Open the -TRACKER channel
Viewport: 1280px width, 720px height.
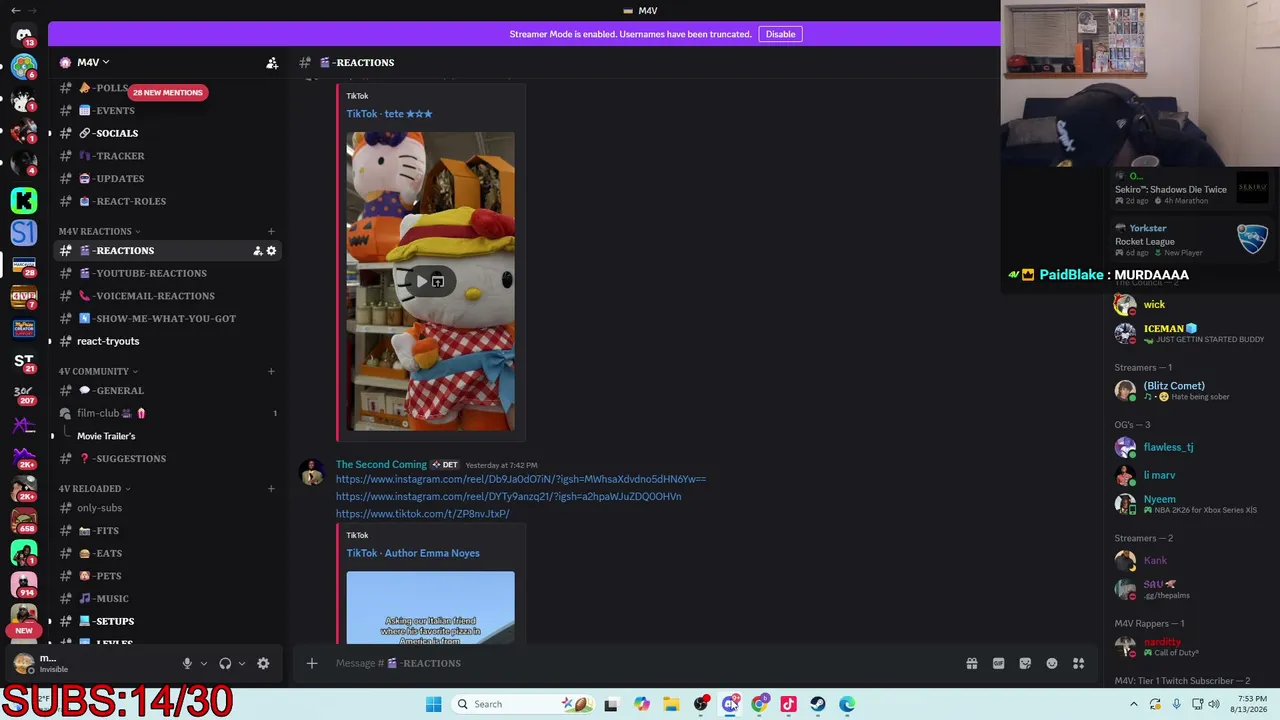(166, 156)
